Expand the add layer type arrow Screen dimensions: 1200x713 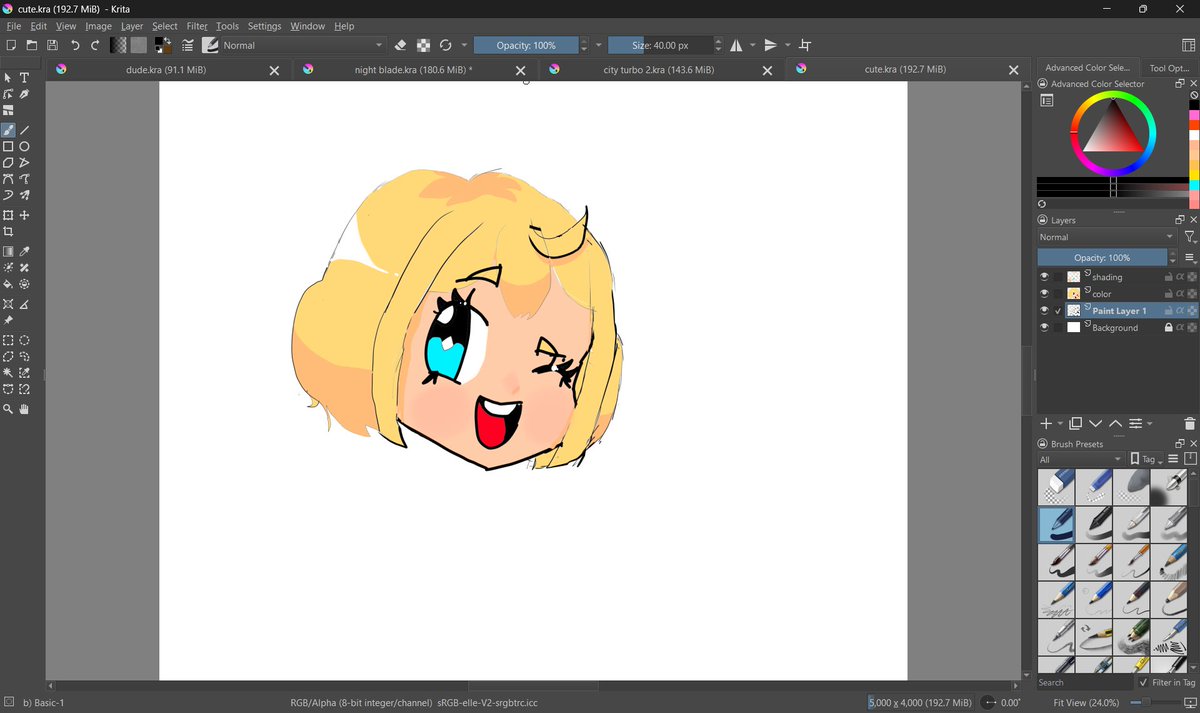1060,424
